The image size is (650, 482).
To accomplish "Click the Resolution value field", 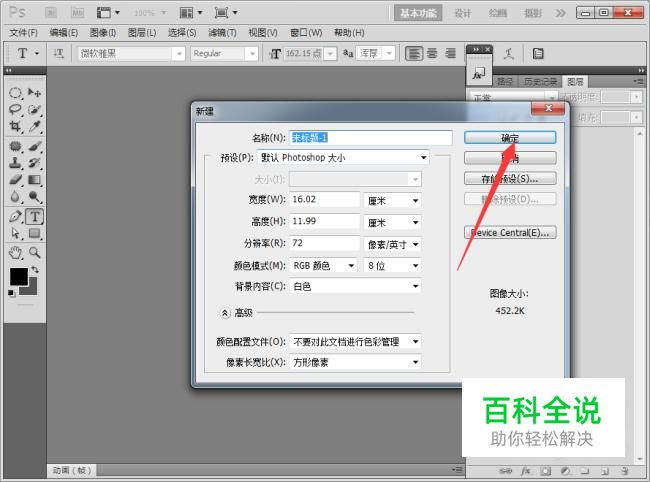I will pyautogui.click(x=324, y=243).
